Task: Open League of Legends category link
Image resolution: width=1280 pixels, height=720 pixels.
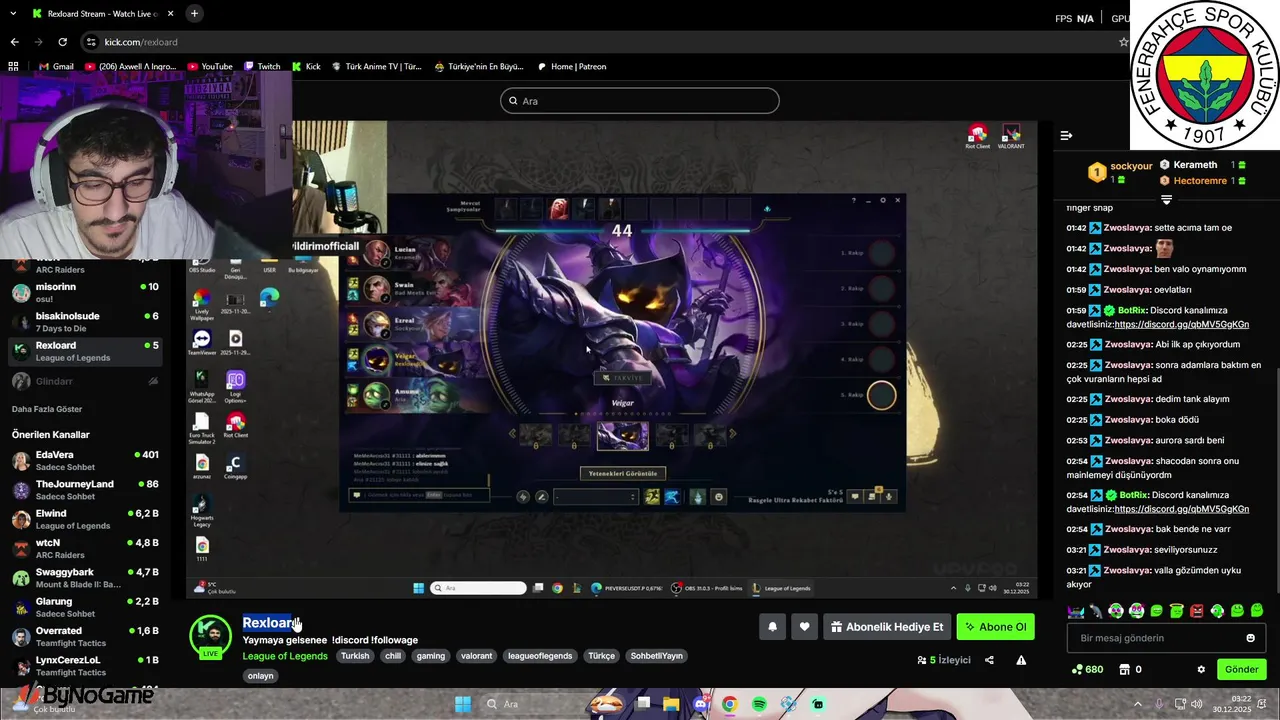Action: coord(285,656)
